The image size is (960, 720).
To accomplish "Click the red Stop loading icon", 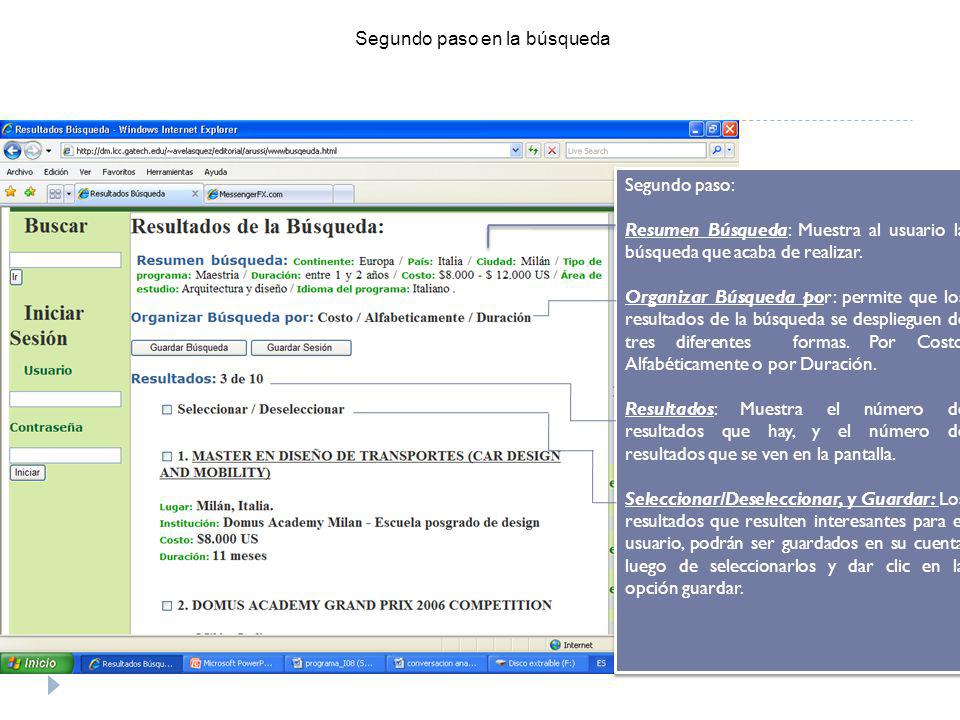I will [x=552, y=151].
